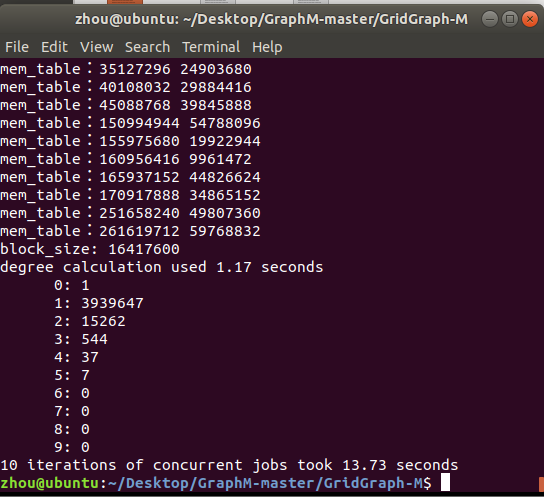Click the terminal title bar text

[x=271, y=19]
